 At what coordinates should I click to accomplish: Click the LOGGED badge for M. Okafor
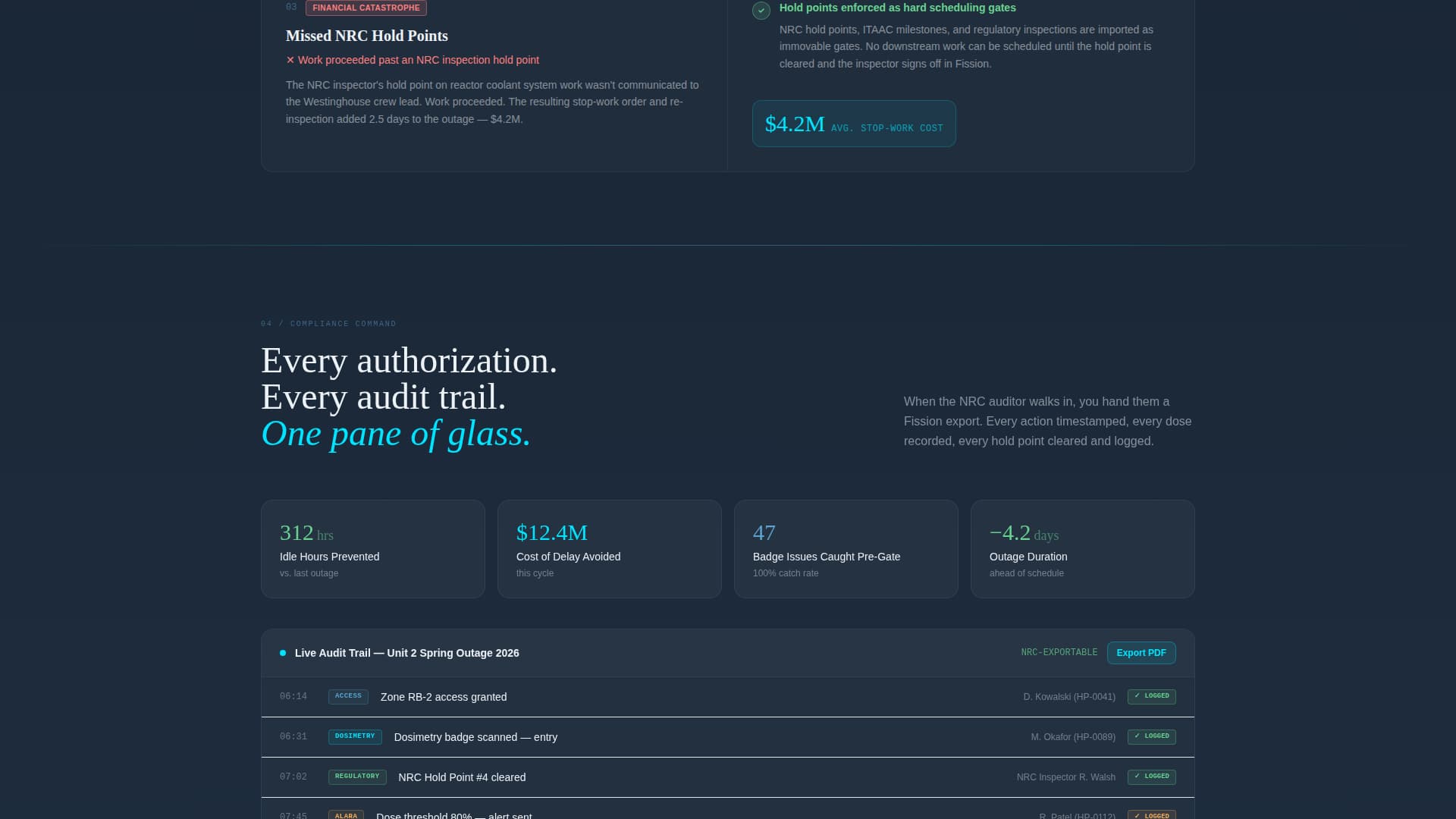(1152, 736)
